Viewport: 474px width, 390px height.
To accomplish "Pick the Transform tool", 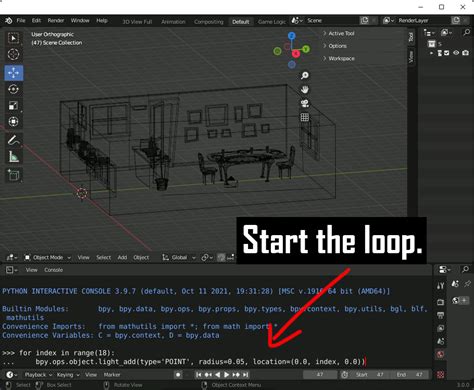I will (13, 122).
